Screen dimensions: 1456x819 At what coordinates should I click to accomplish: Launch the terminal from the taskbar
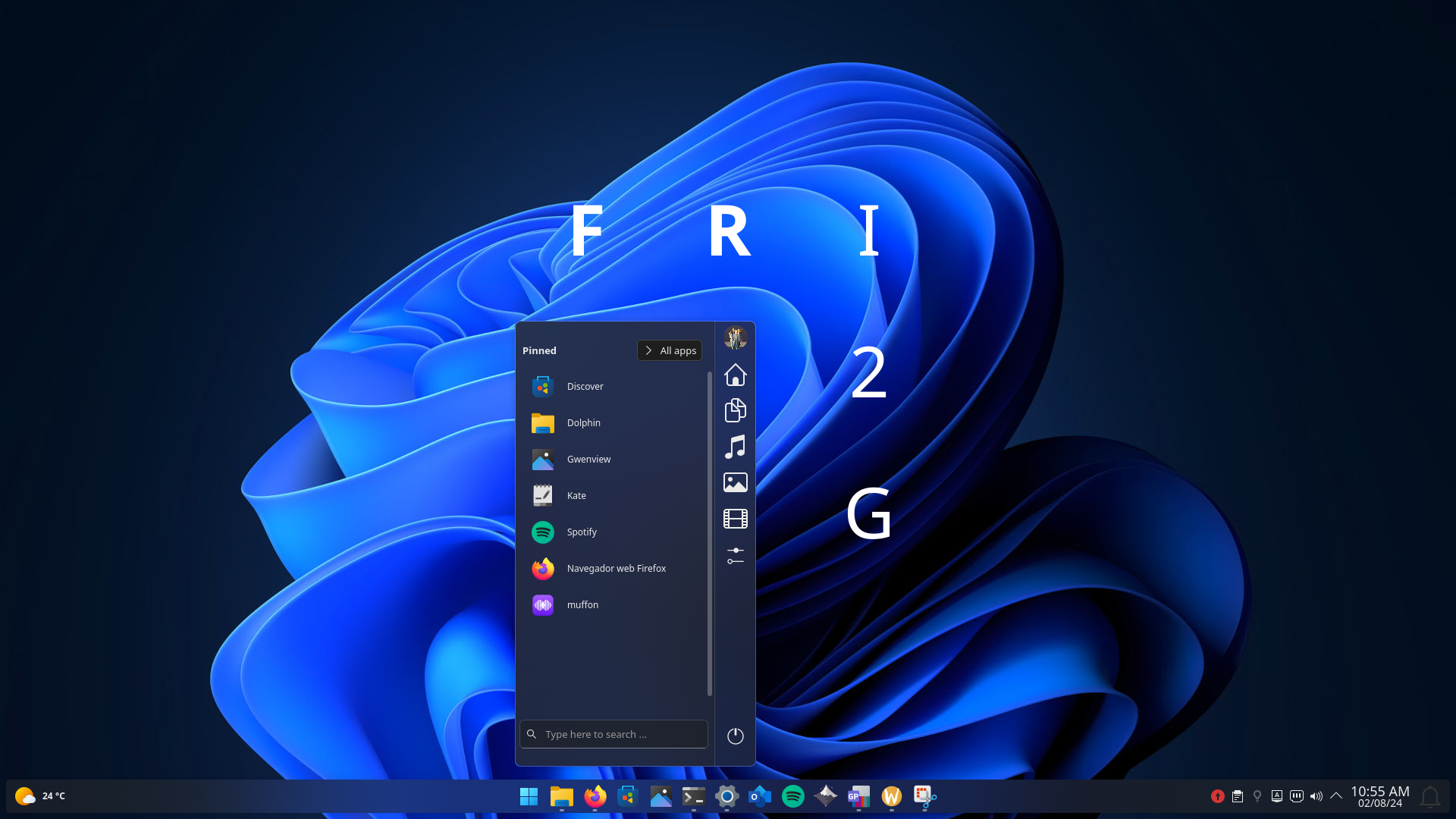click(693, 796)
